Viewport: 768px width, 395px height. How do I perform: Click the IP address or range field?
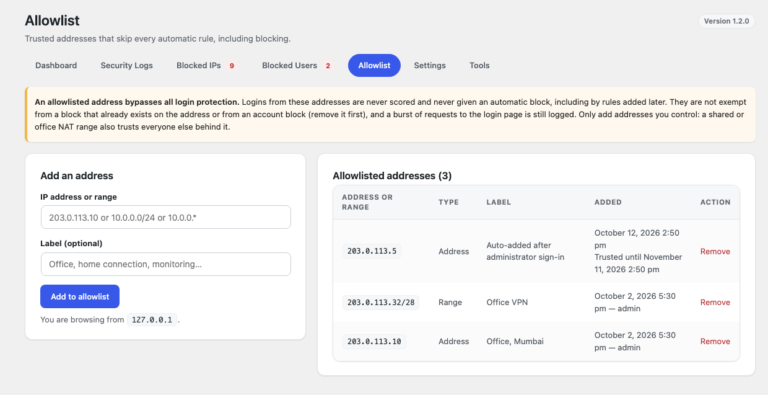coord(166,217)
